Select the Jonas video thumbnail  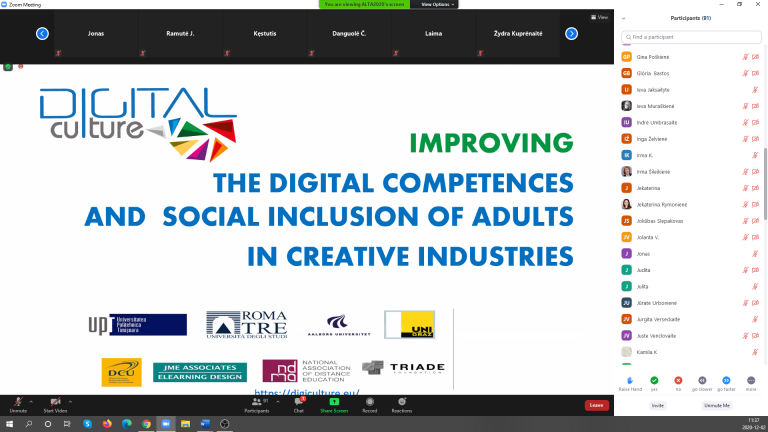96,34
